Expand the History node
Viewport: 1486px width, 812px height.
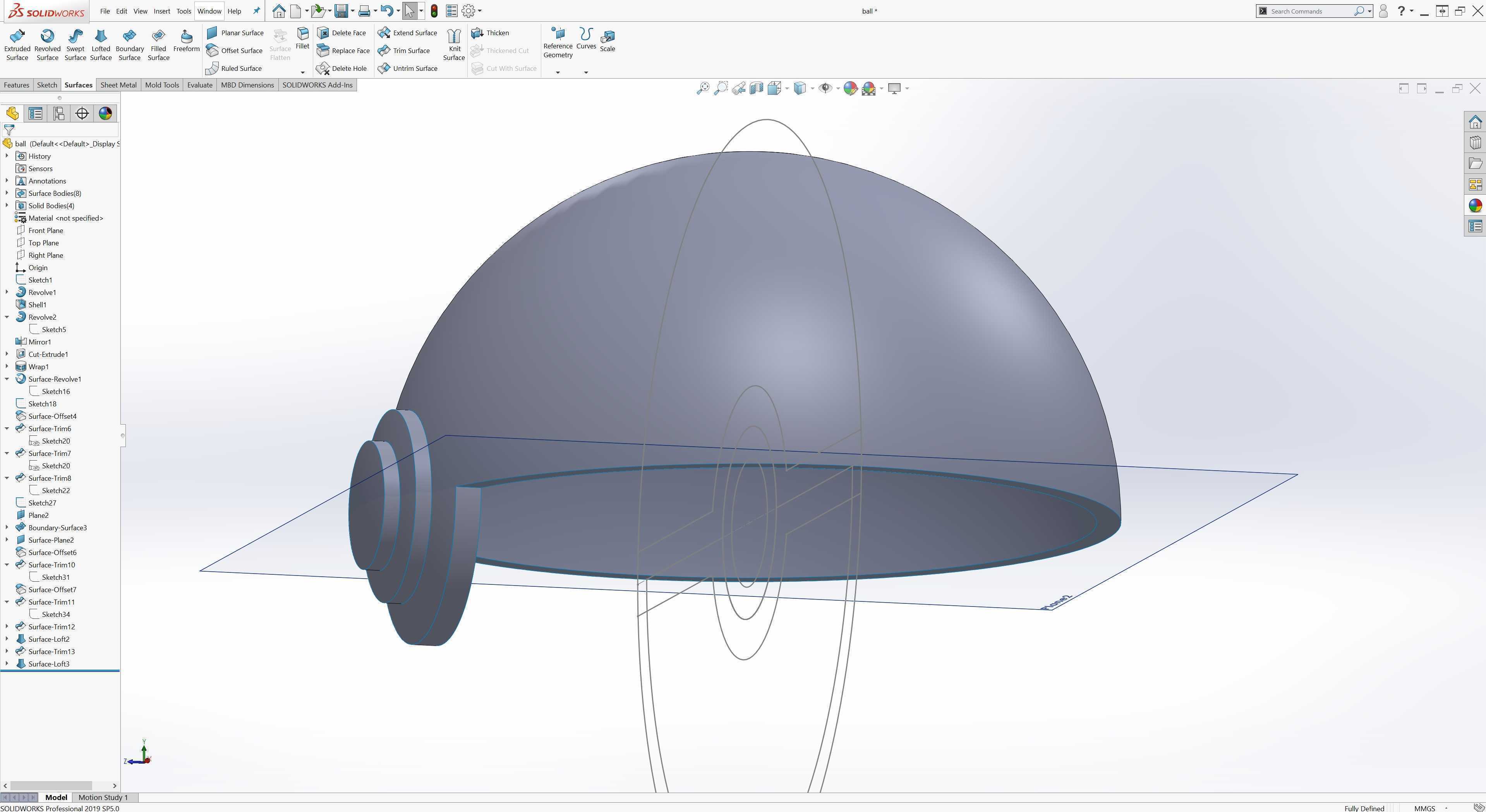pos(7,156)
